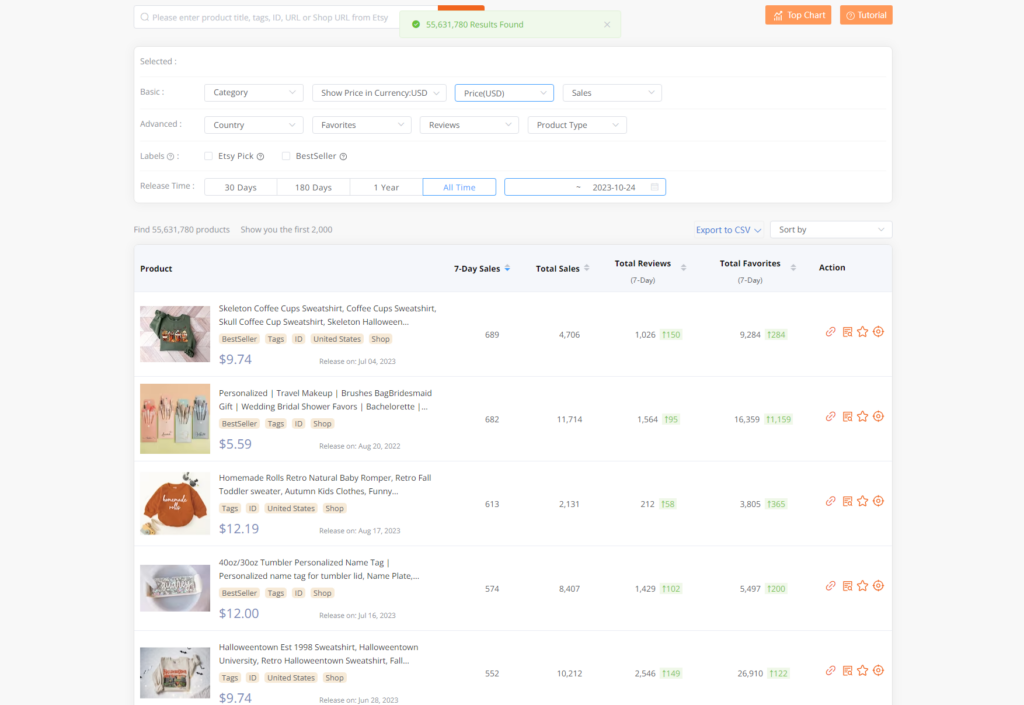The width and height of the screenshot is (1024, 705).
Task: Click the Top Chart button
Action: coord(798,15)
